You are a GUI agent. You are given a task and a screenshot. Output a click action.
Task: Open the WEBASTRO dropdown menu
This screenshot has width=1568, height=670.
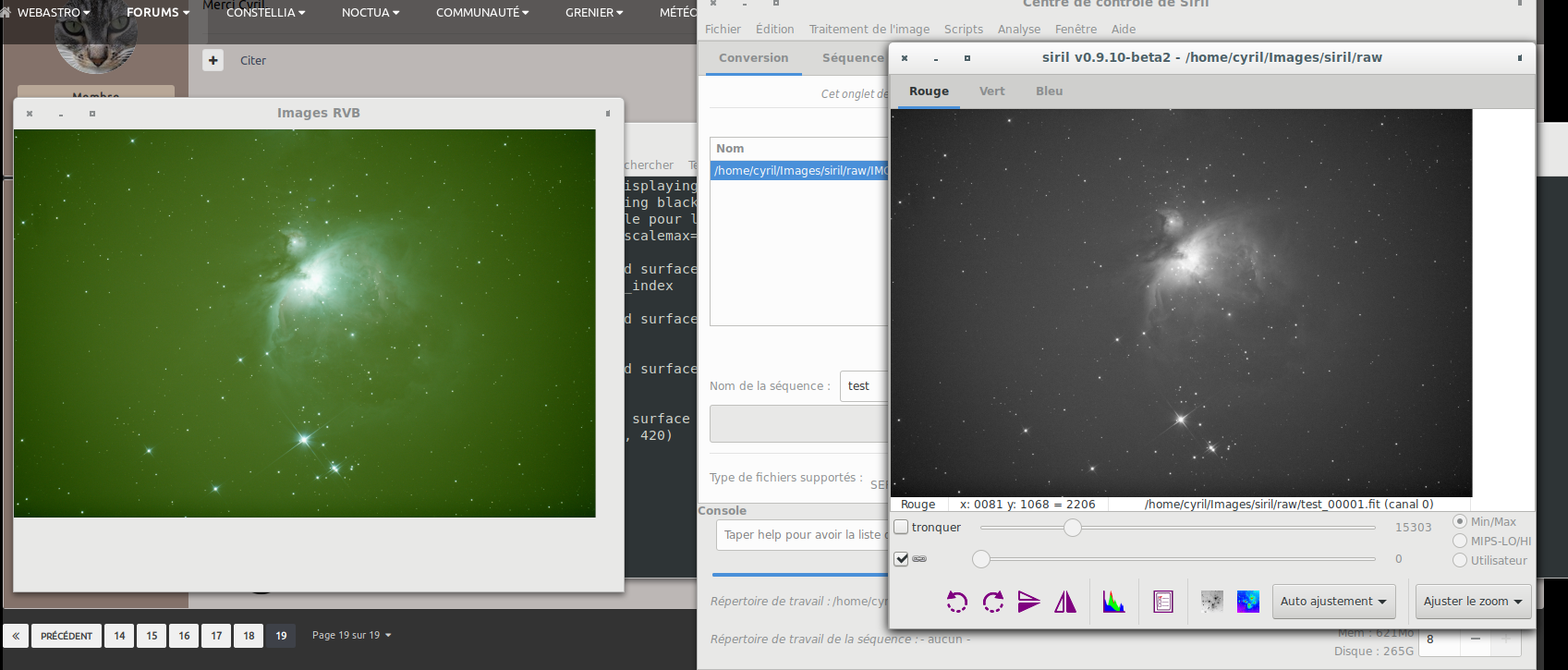click(x=54, y=13)
